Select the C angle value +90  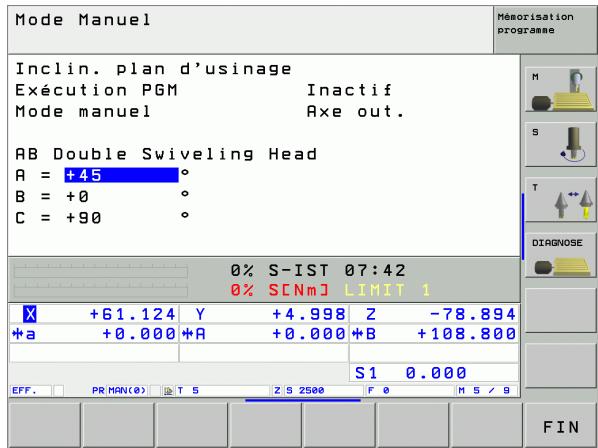[84, 218]
